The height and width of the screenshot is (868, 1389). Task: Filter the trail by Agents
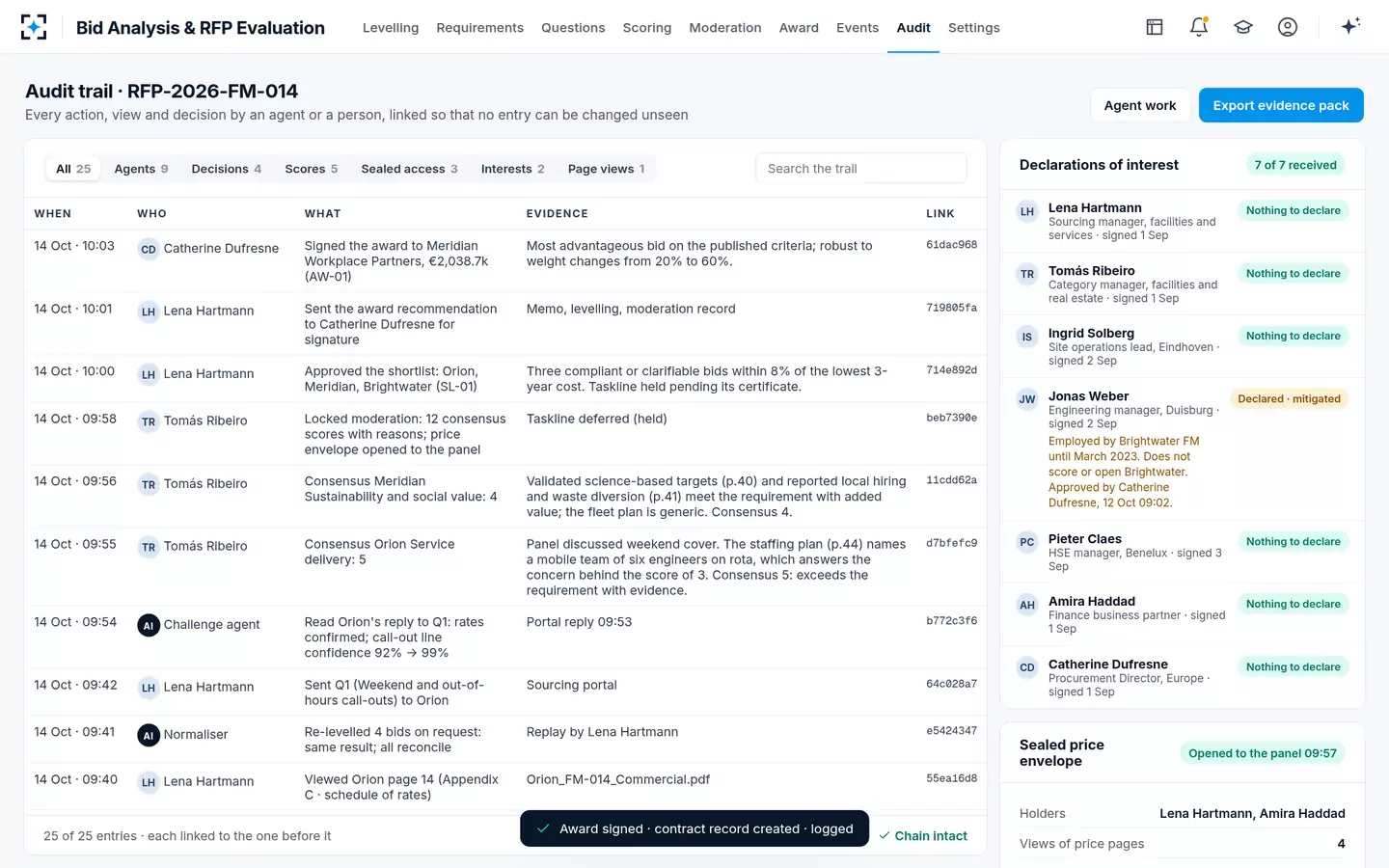[x=141, y=169]
